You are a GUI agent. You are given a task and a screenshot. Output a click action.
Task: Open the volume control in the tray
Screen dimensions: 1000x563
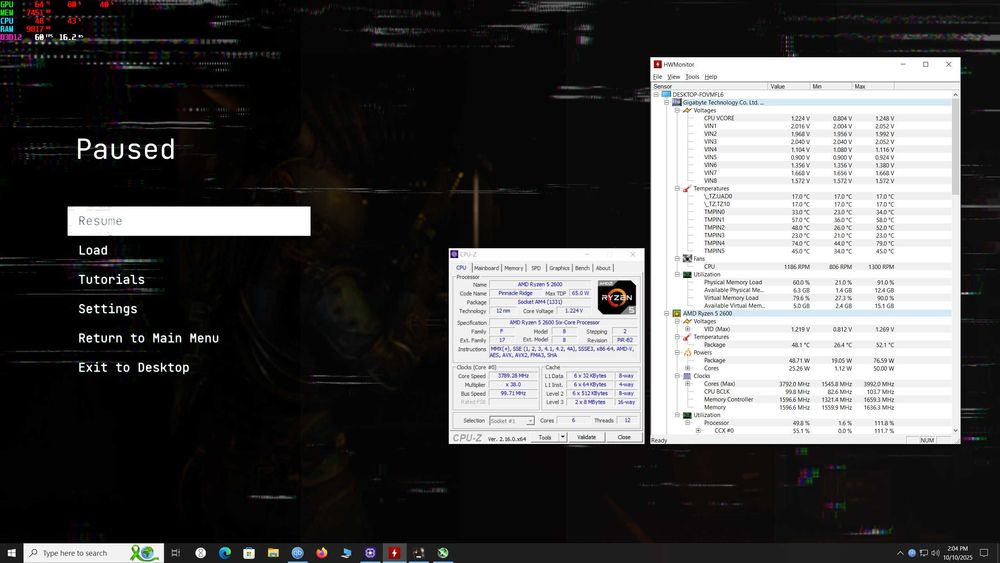[x=935, y=553]
